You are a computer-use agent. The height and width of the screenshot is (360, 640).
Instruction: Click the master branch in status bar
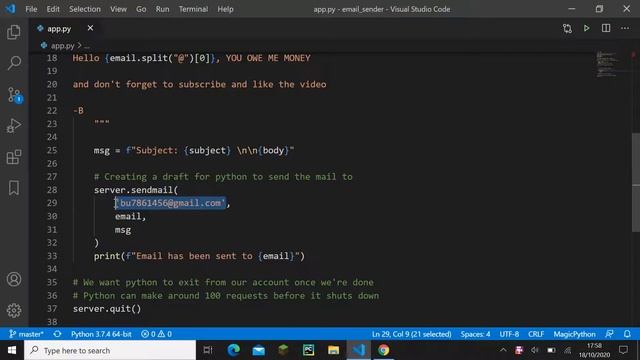(26, 334)
